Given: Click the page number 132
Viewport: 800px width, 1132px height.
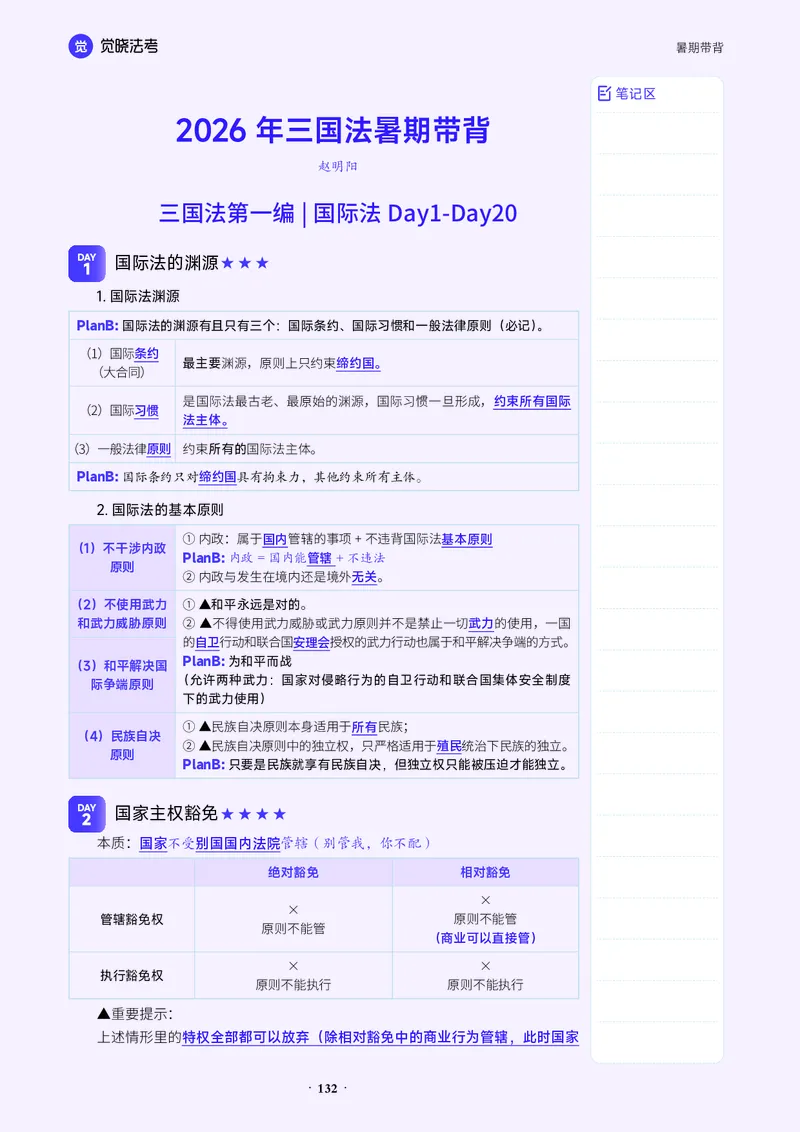Looking at the screenshot, I should coord(328,1089).
